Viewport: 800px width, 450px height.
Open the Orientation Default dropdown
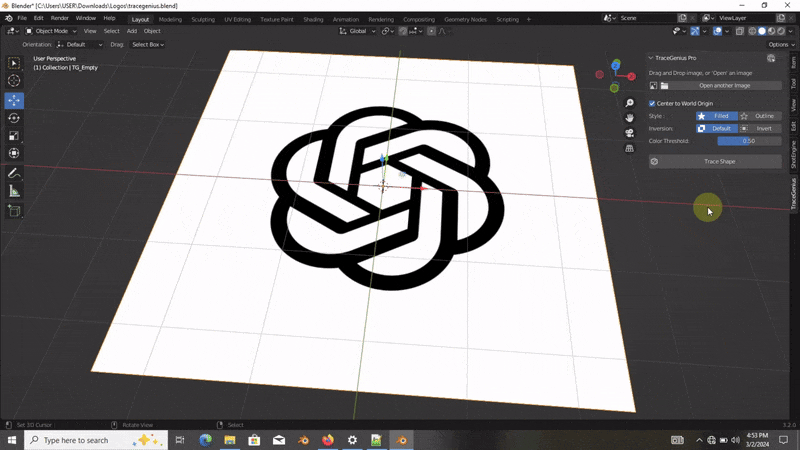[80, 45]
